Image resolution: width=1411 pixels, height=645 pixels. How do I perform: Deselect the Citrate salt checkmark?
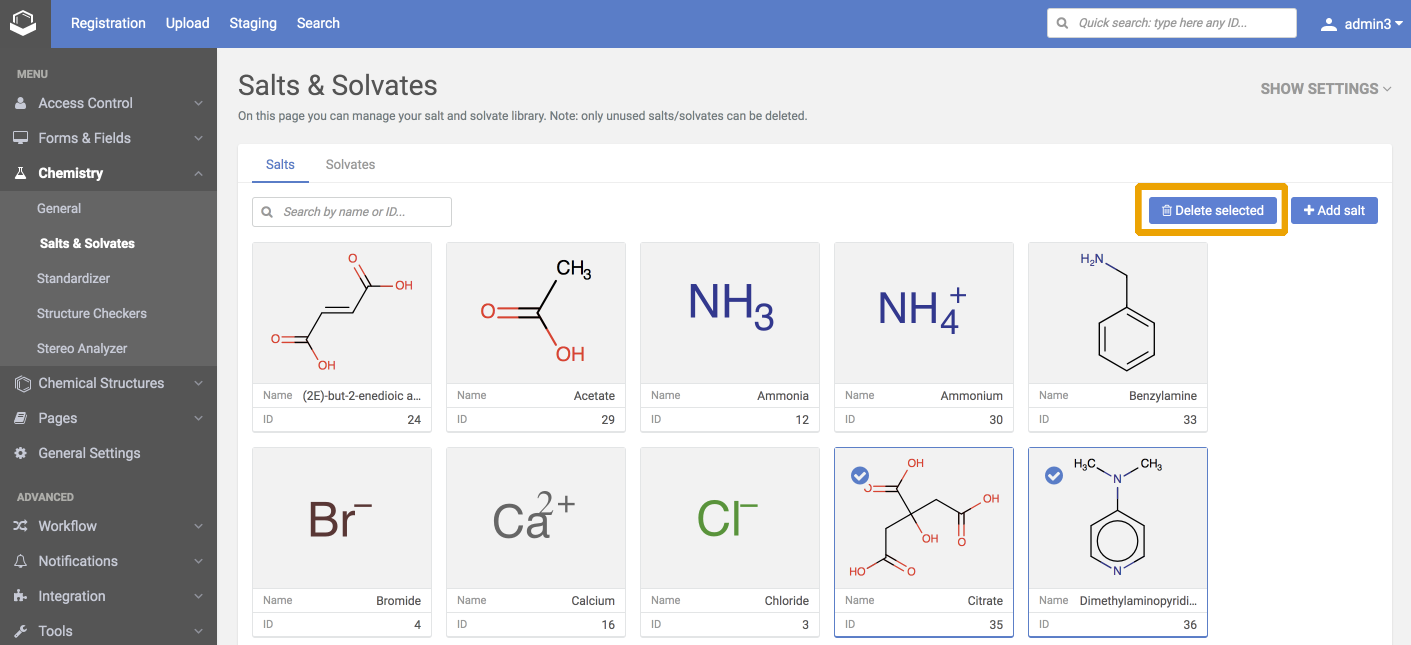click(x=859, y=476)
